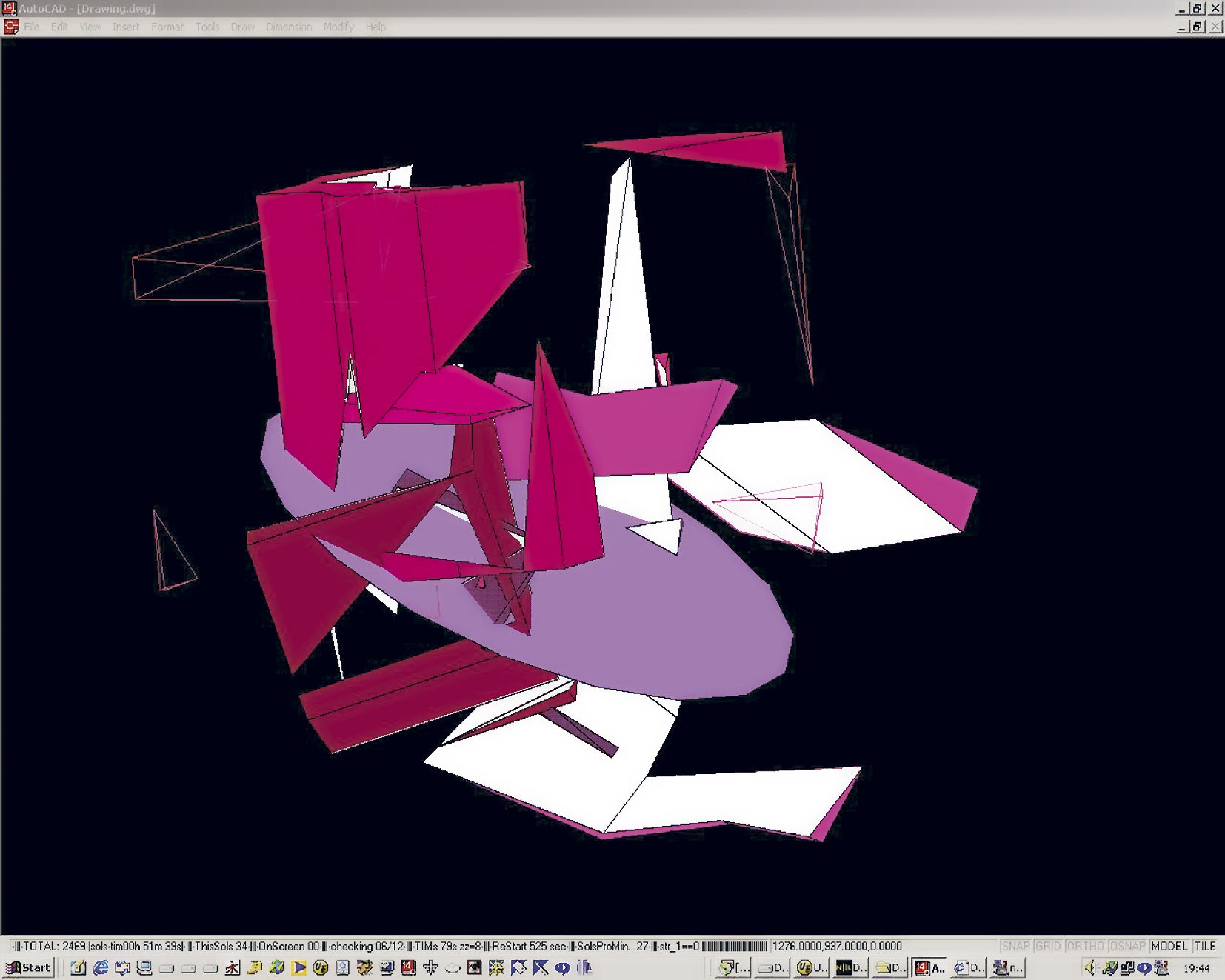Screen dimensions: 1225x980
Task: Launch the green-yellow swirl quick launch icon
Action: pyautogui.click(x=277, y=967)
